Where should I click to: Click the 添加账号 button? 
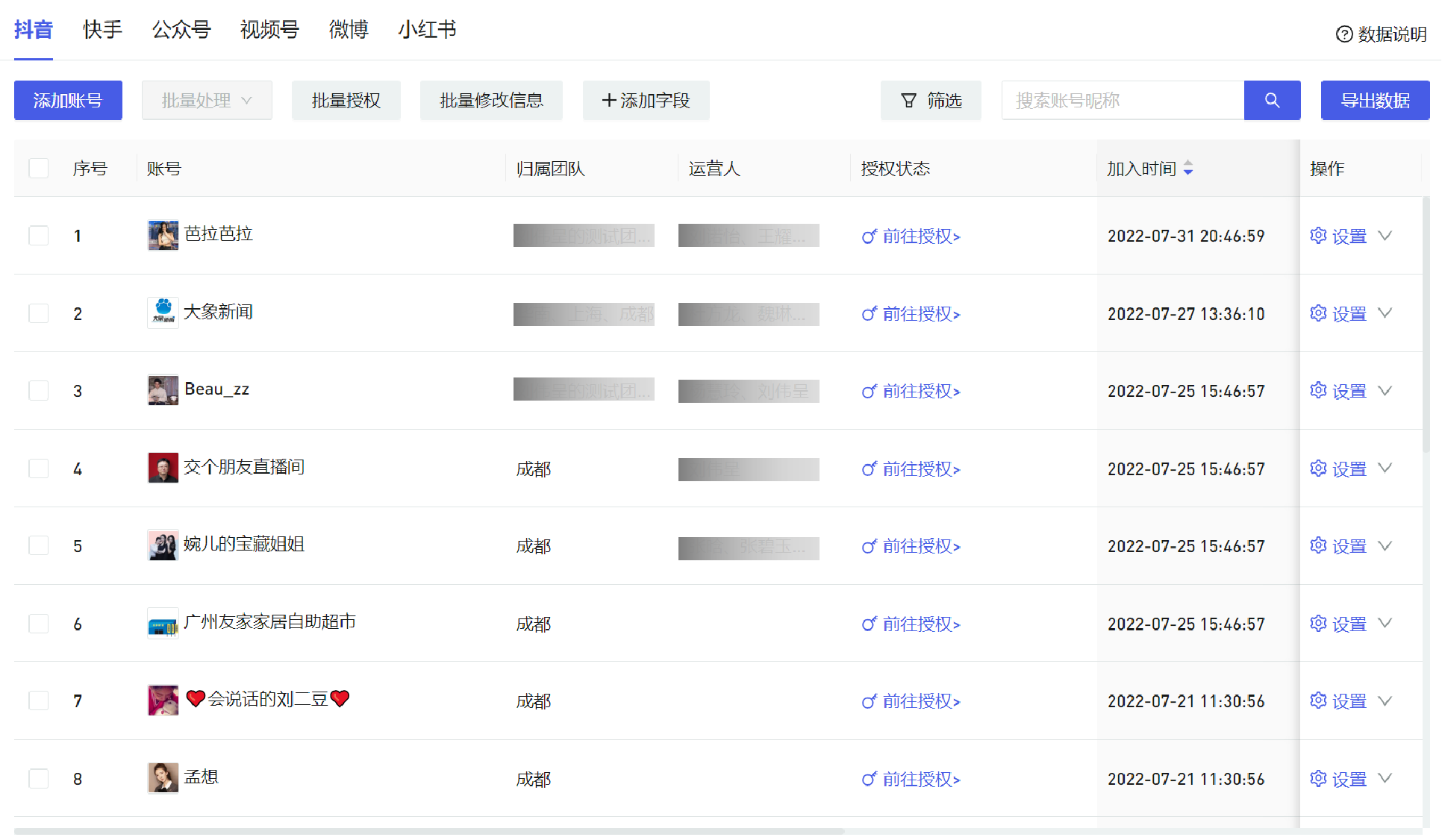click(68, 100)
